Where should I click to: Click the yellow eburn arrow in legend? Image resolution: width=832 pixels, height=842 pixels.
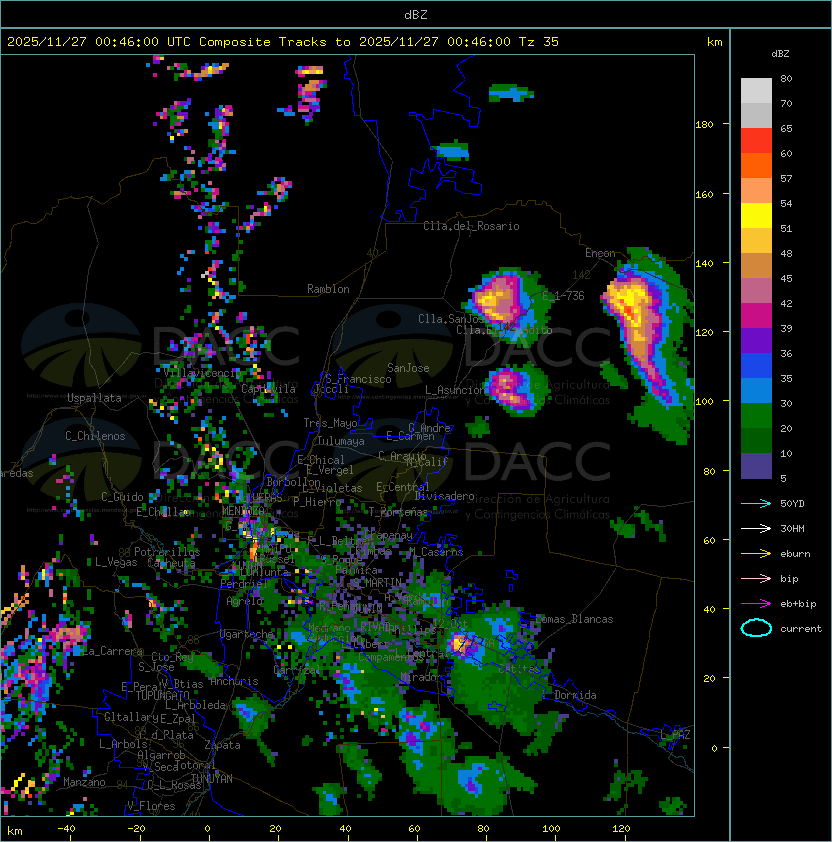pos(756,554)
